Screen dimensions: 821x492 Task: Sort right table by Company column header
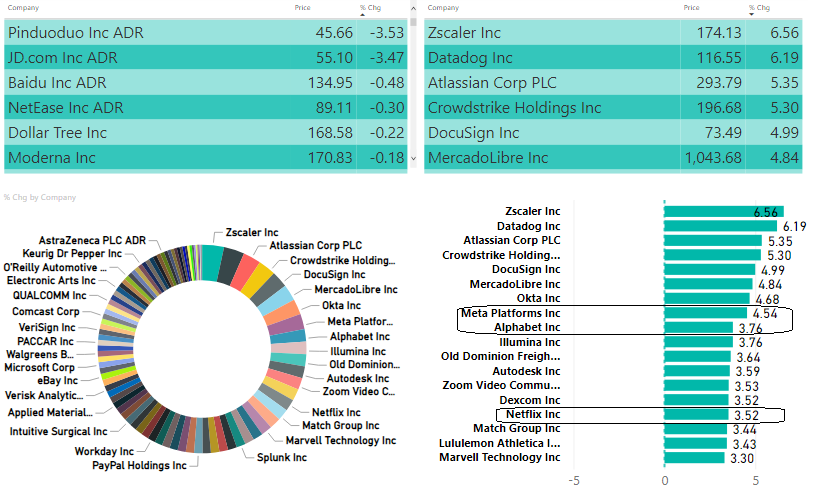click(443, 8)
